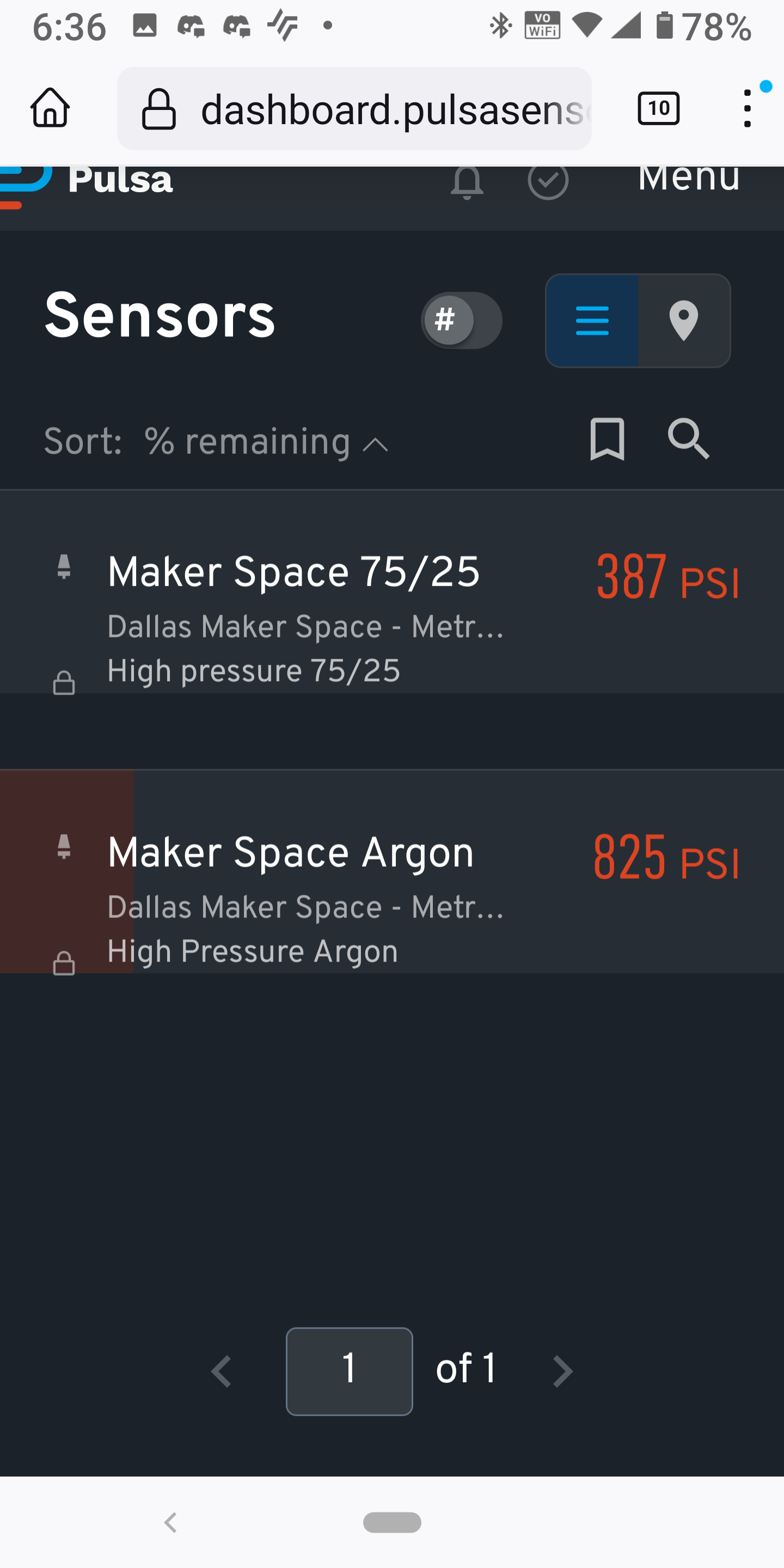Open Maker Space 75/25 sensor
Screen dimensions: 784x1568
[x=293, y=572]
